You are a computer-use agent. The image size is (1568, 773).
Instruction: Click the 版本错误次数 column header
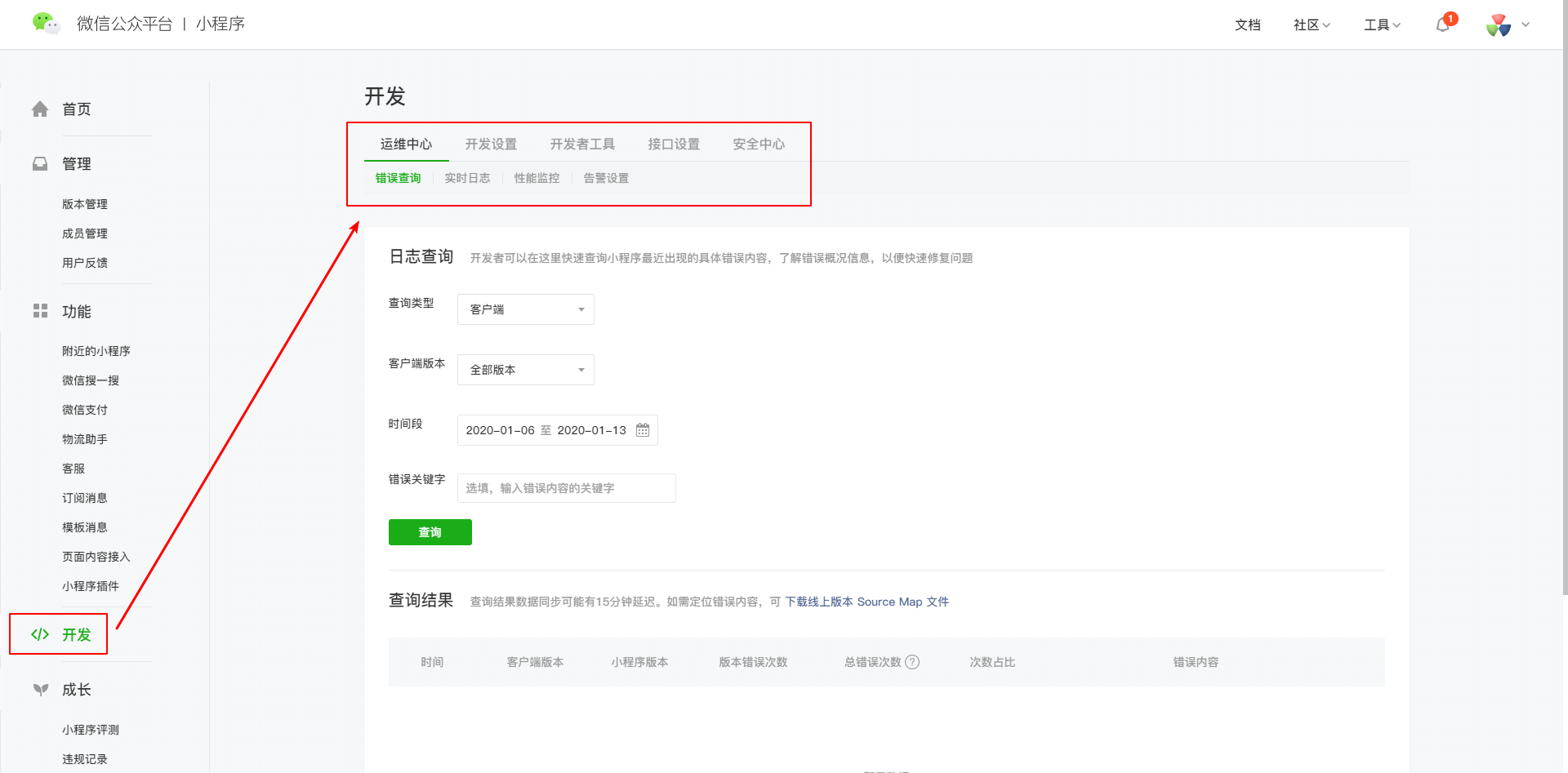753,662
